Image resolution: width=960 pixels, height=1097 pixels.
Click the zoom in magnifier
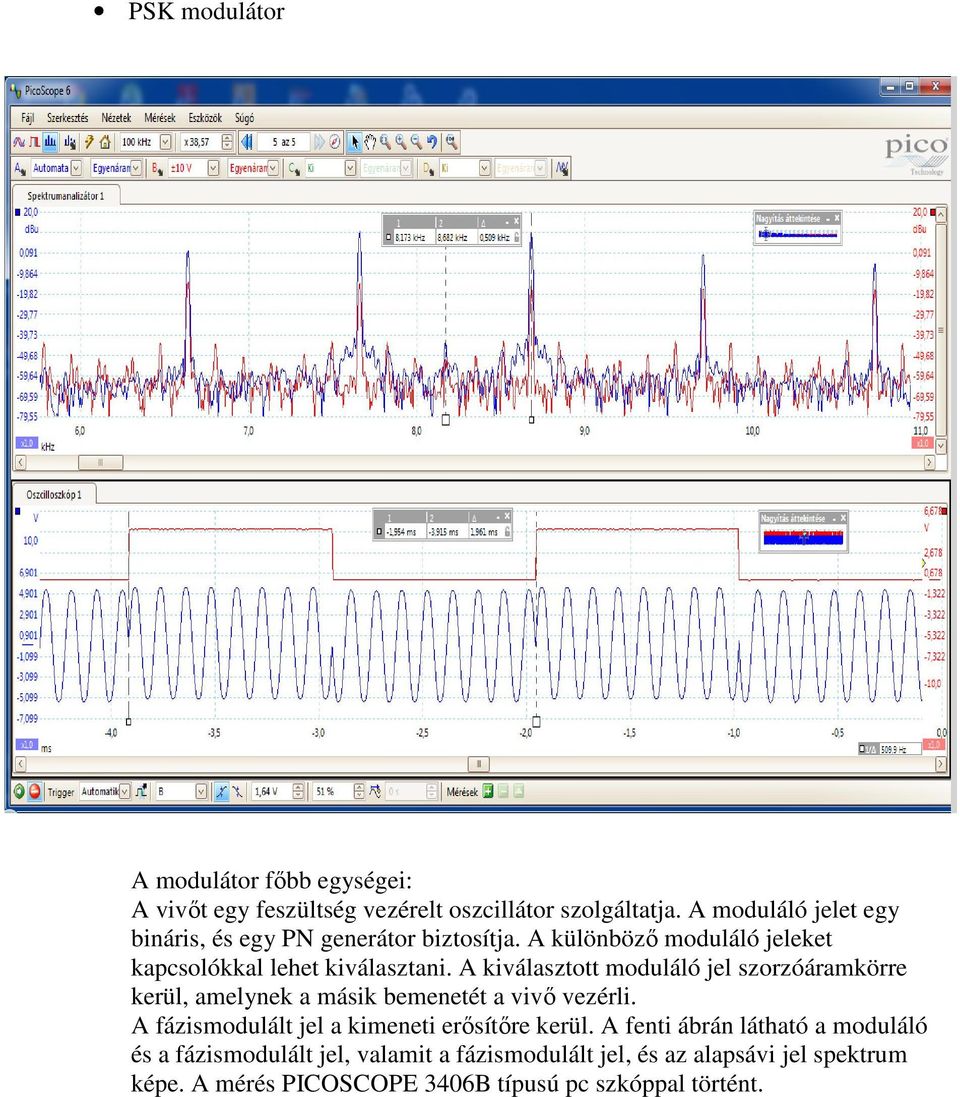401,142
